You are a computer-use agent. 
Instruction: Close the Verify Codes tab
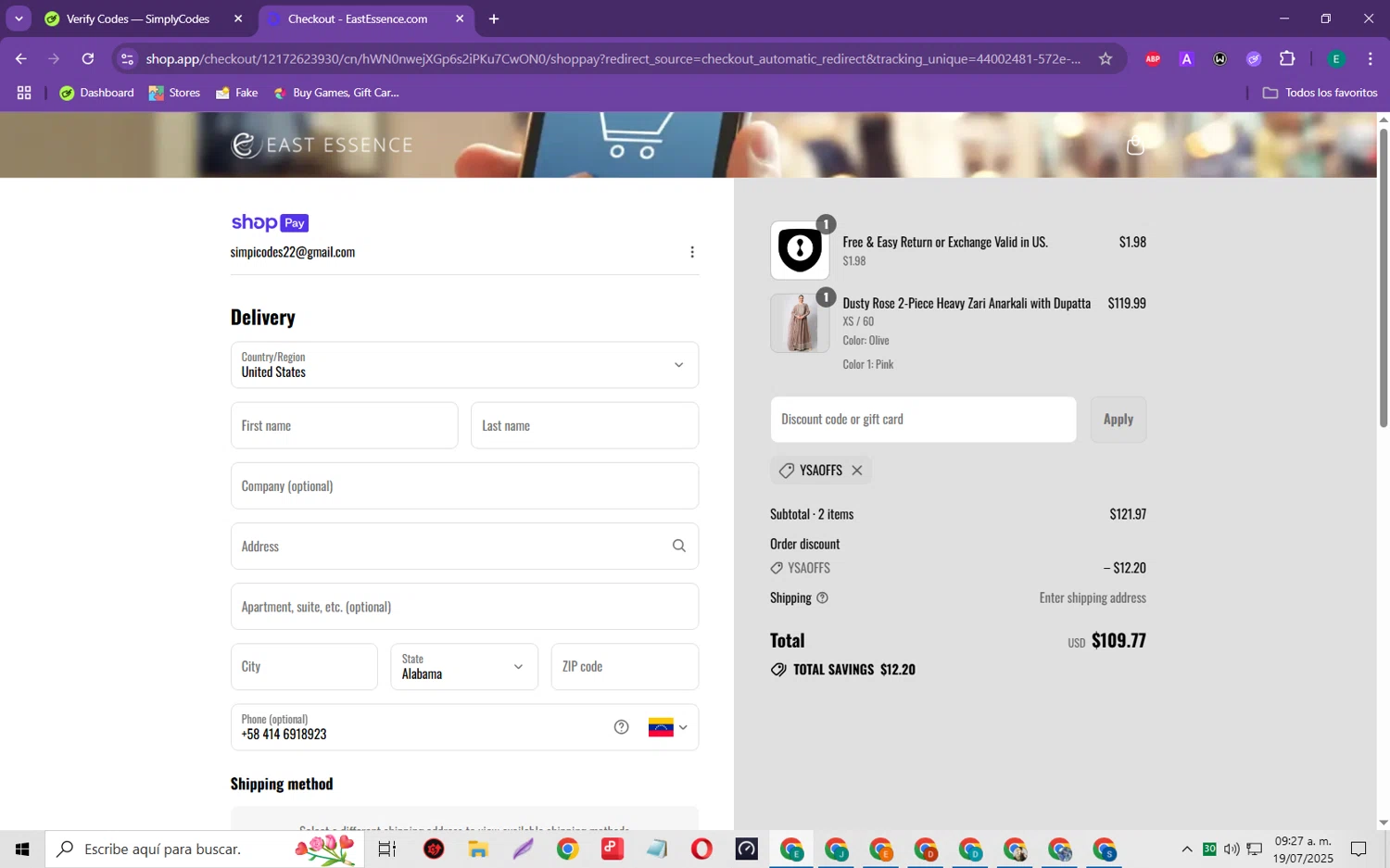[238, 19]
